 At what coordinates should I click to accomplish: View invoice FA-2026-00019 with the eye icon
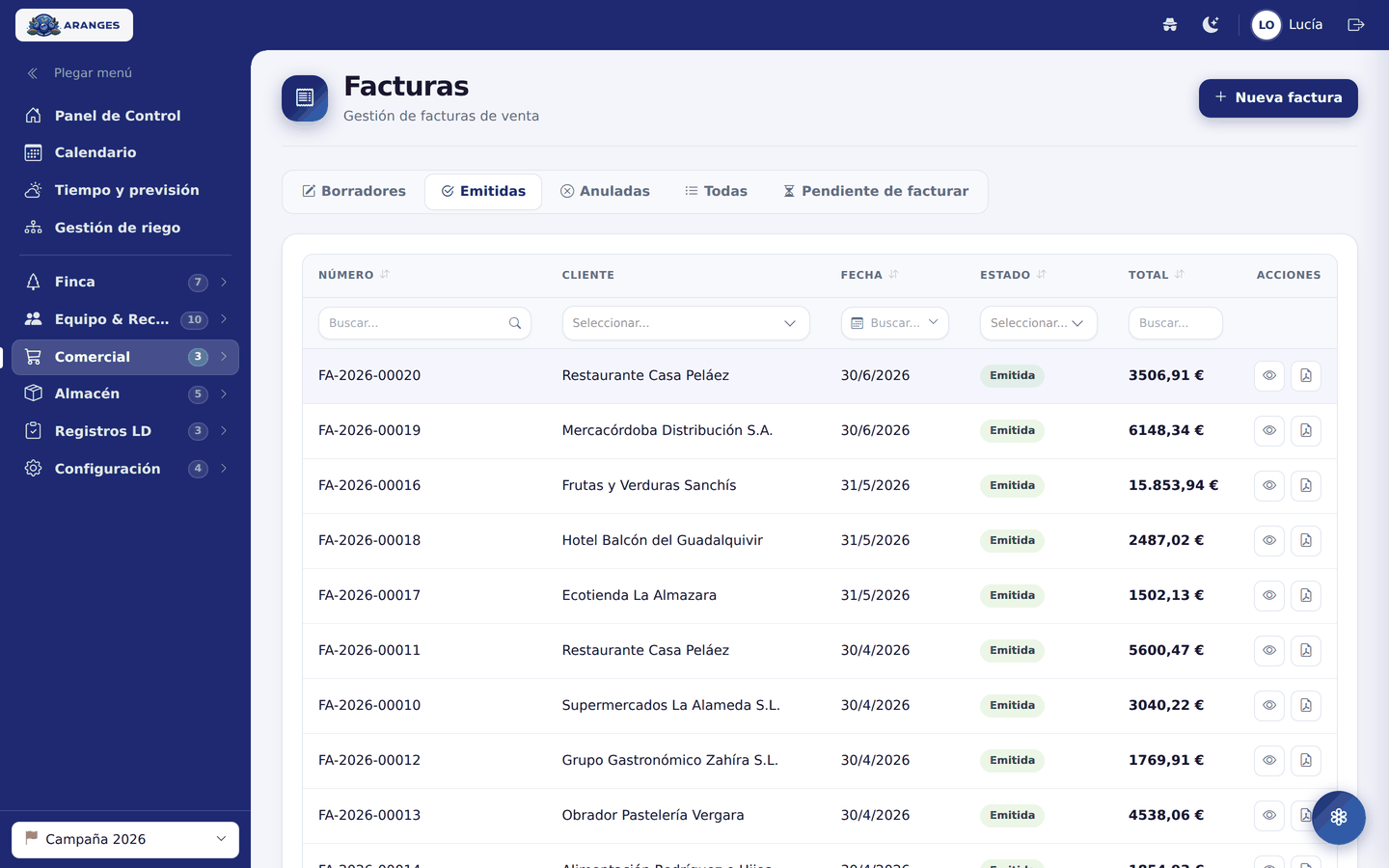(1269, 431)
